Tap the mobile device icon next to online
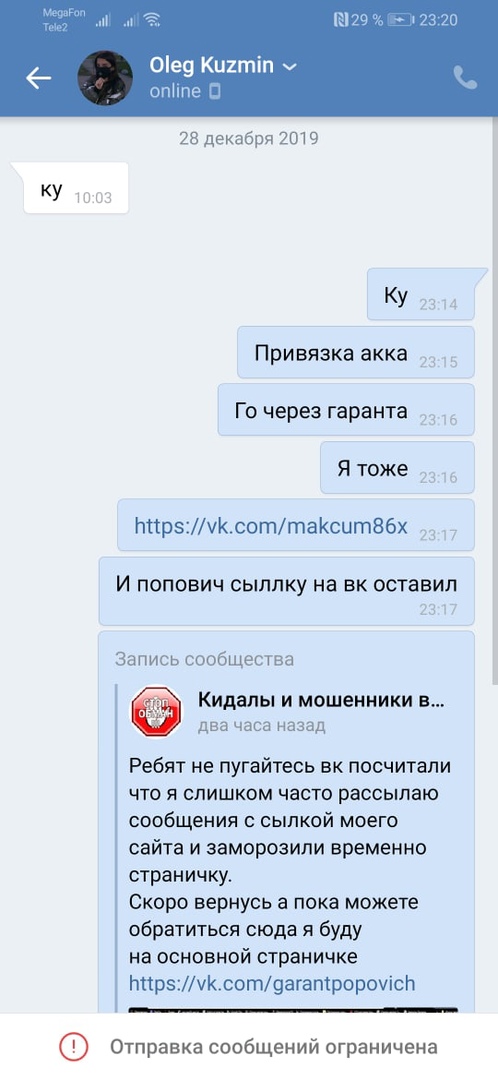Screen dimensions: 498x1080 tap(215, 91)
